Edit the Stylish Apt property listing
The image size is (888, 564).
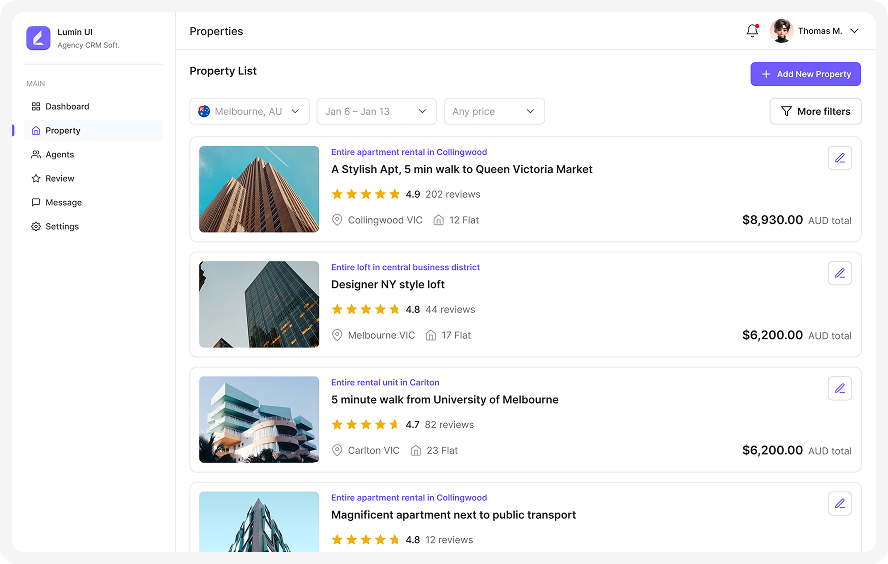click(x=839, y=158)
